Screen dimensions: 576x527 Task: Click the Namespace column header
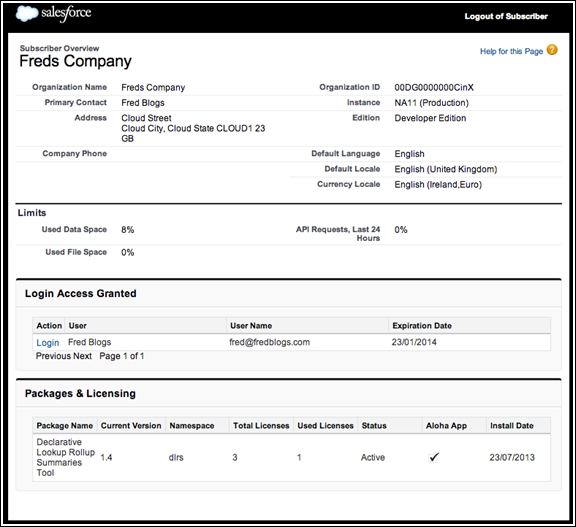[x=197, y=426]
